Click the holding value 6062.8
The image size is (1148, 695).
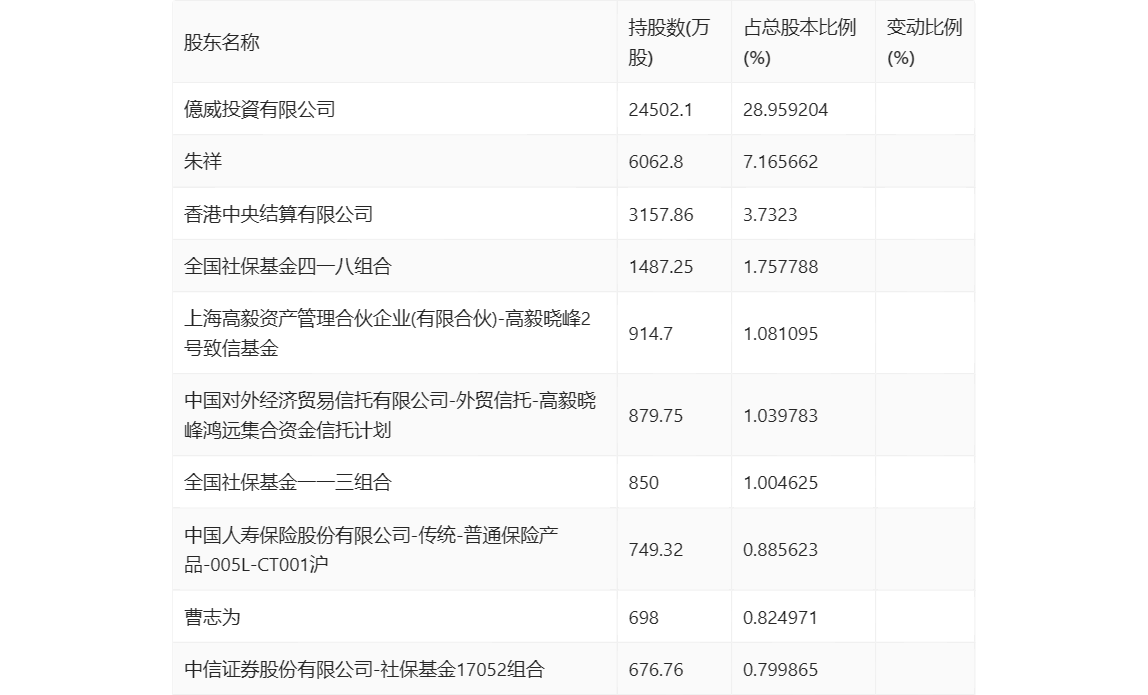click(x=656, y=162)
